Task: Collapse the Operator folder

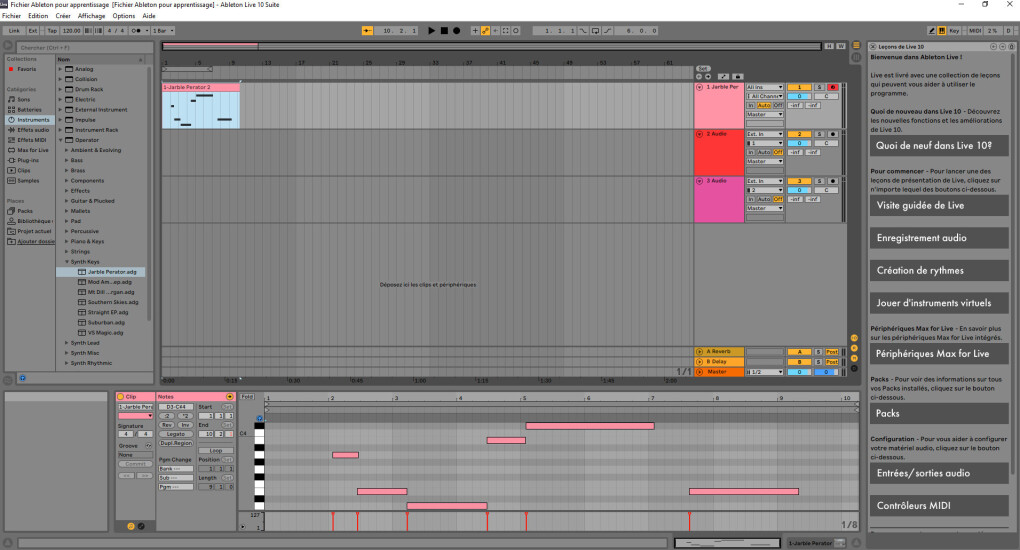Action: coord(60,140)
